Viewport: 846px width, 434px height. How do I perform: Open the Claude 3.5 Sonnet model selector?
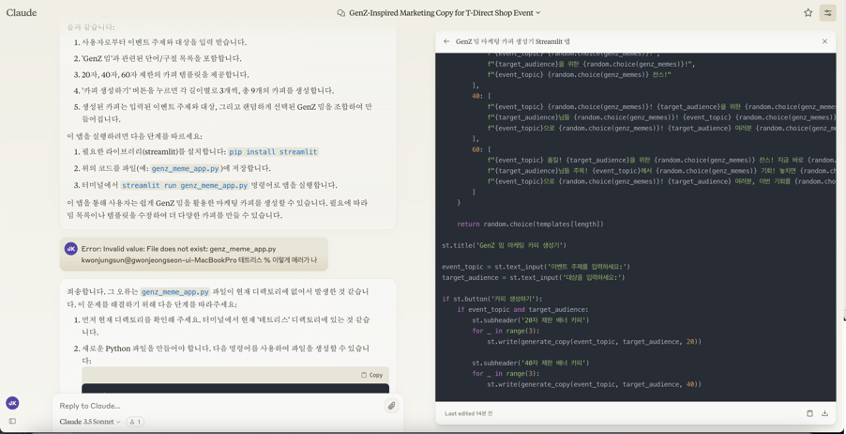pos(90,422)
